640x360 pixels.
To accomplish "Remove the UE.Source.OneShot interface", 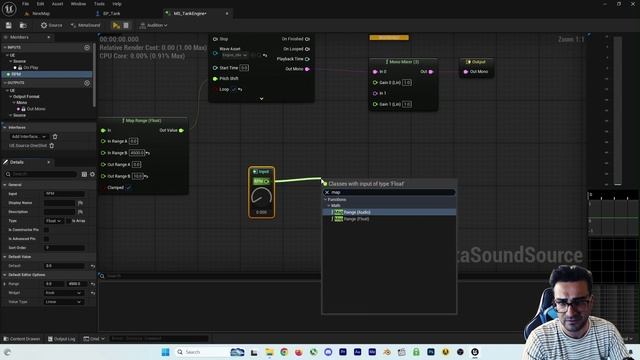I will 52,145.
